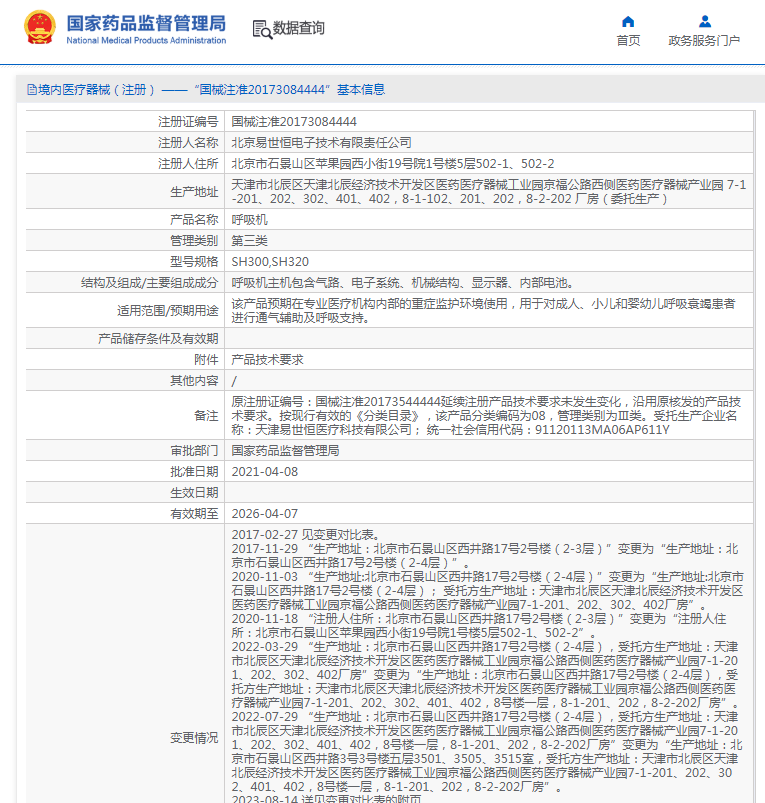The width and height of the screenshot is (765, 803).
Task: Click the 政务服务门户 person icon
Action: [x=704, y=21]
